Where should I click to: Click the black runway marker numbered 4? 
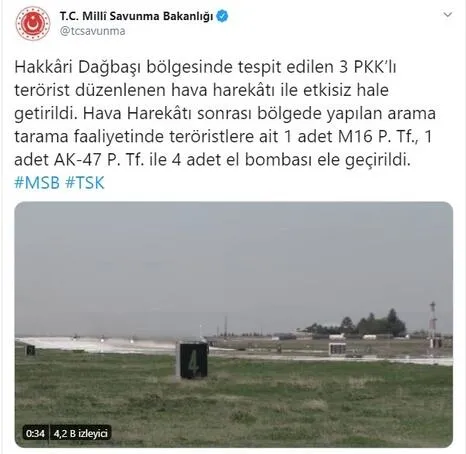point(192,361)
